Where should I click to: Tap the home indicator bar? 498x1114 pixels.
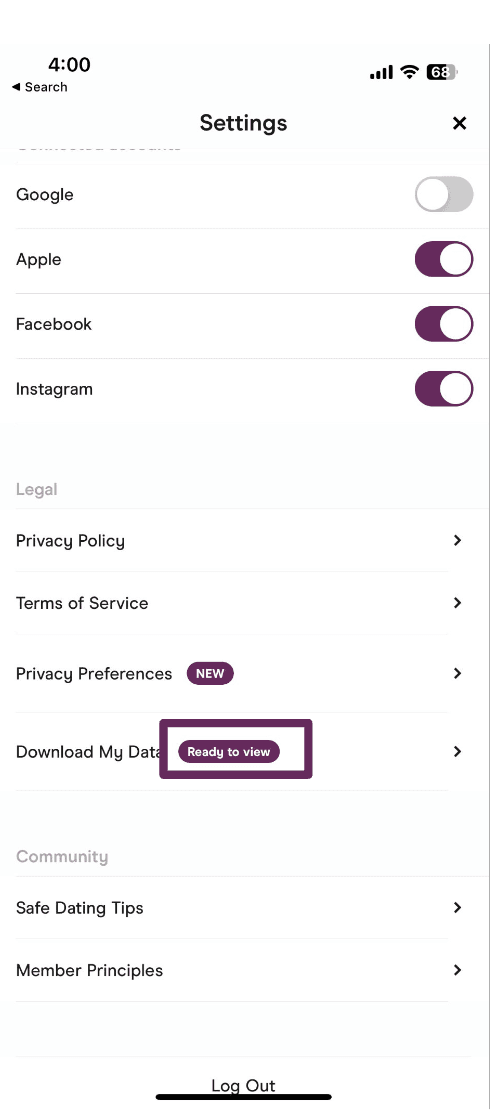click(244, 1098)
